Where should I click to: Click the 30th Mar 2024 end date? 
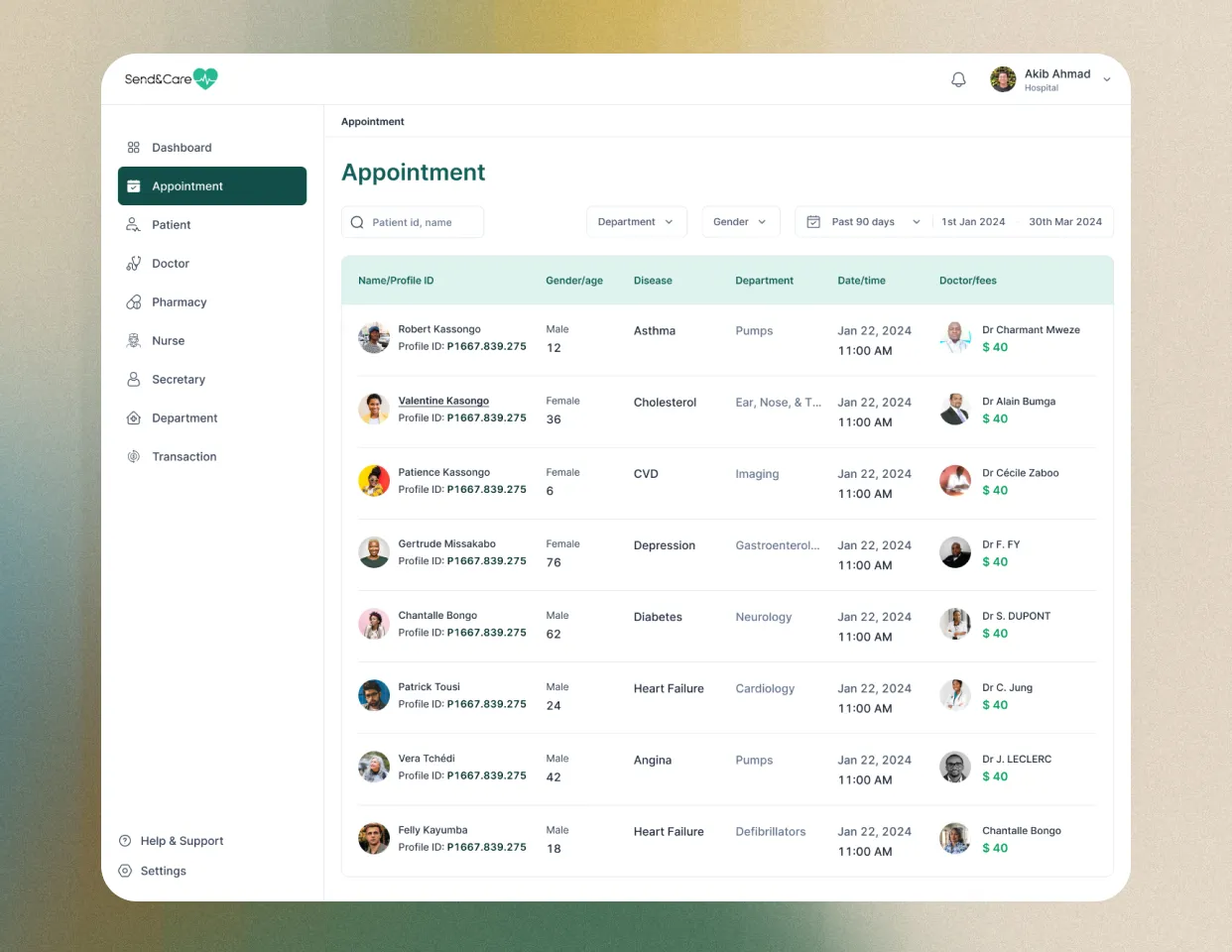(x=1065, y=222)
